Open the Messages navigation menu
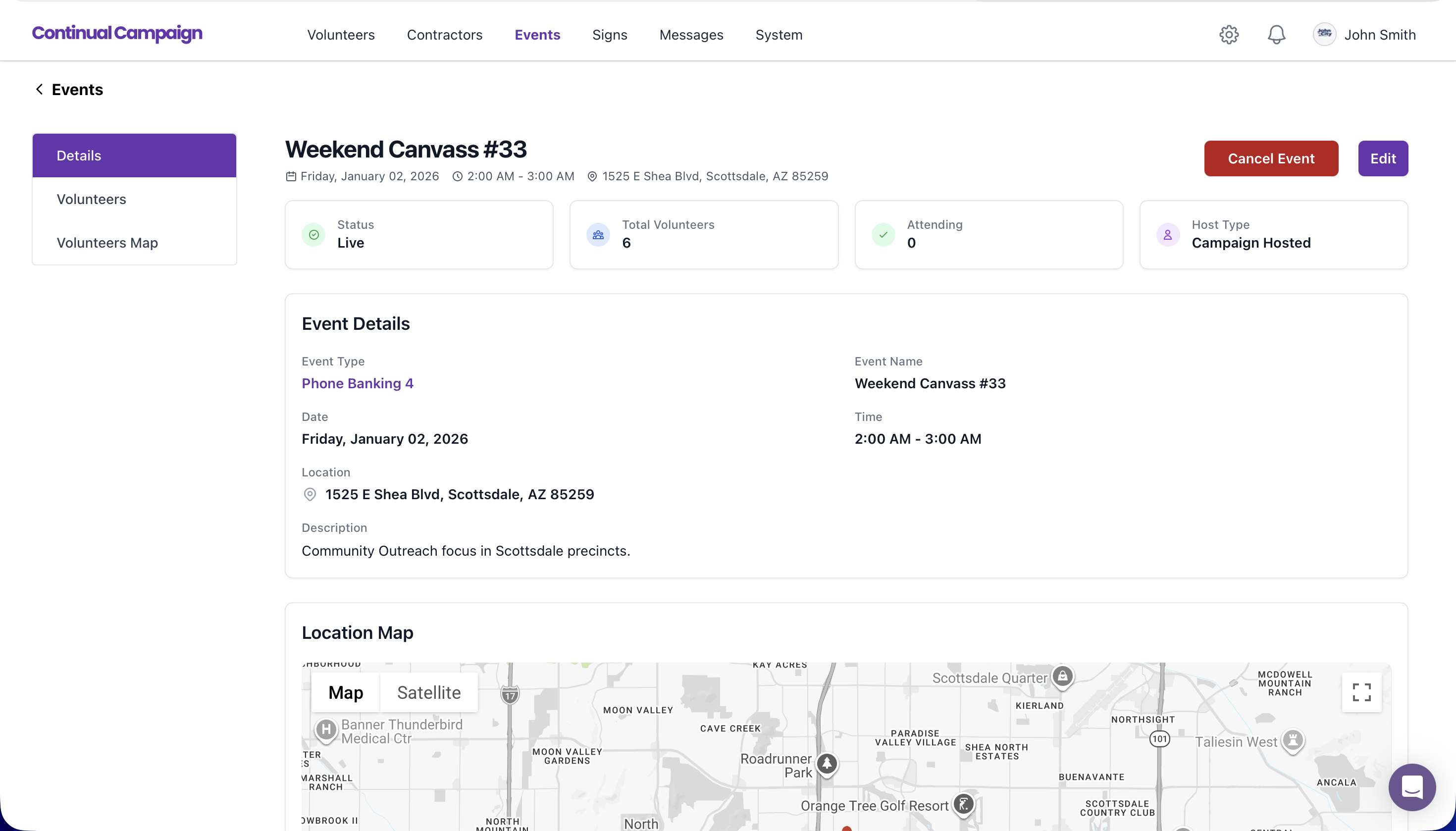The height and width of the screenshot is (831, 1456). pos(691,35)
